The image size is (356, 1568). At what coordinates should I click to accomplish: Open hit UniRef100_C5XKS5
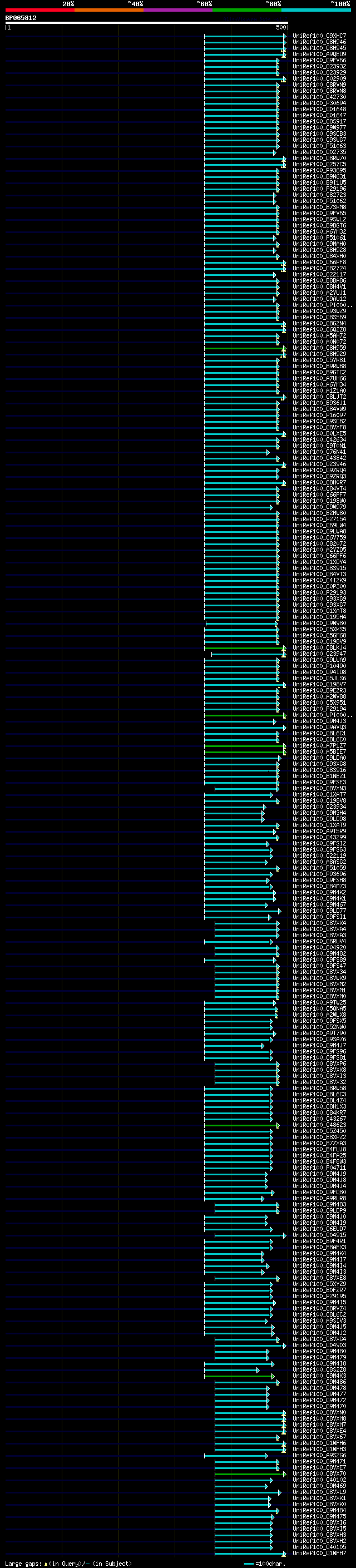pyautogui.click(x=319, y=630)
